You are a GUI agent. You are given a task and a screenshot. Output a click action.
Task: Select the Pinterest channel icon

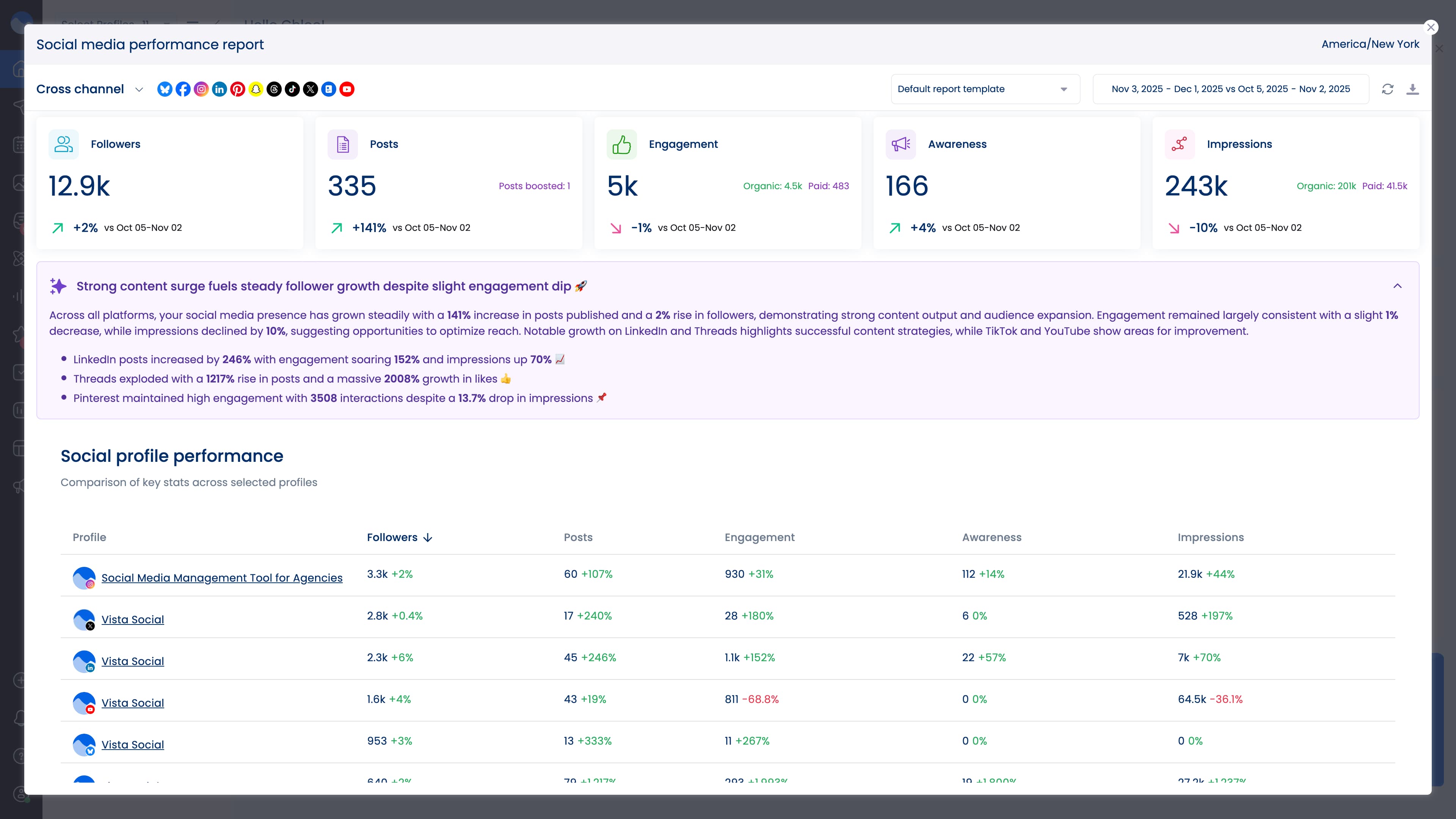coord(237,89)
